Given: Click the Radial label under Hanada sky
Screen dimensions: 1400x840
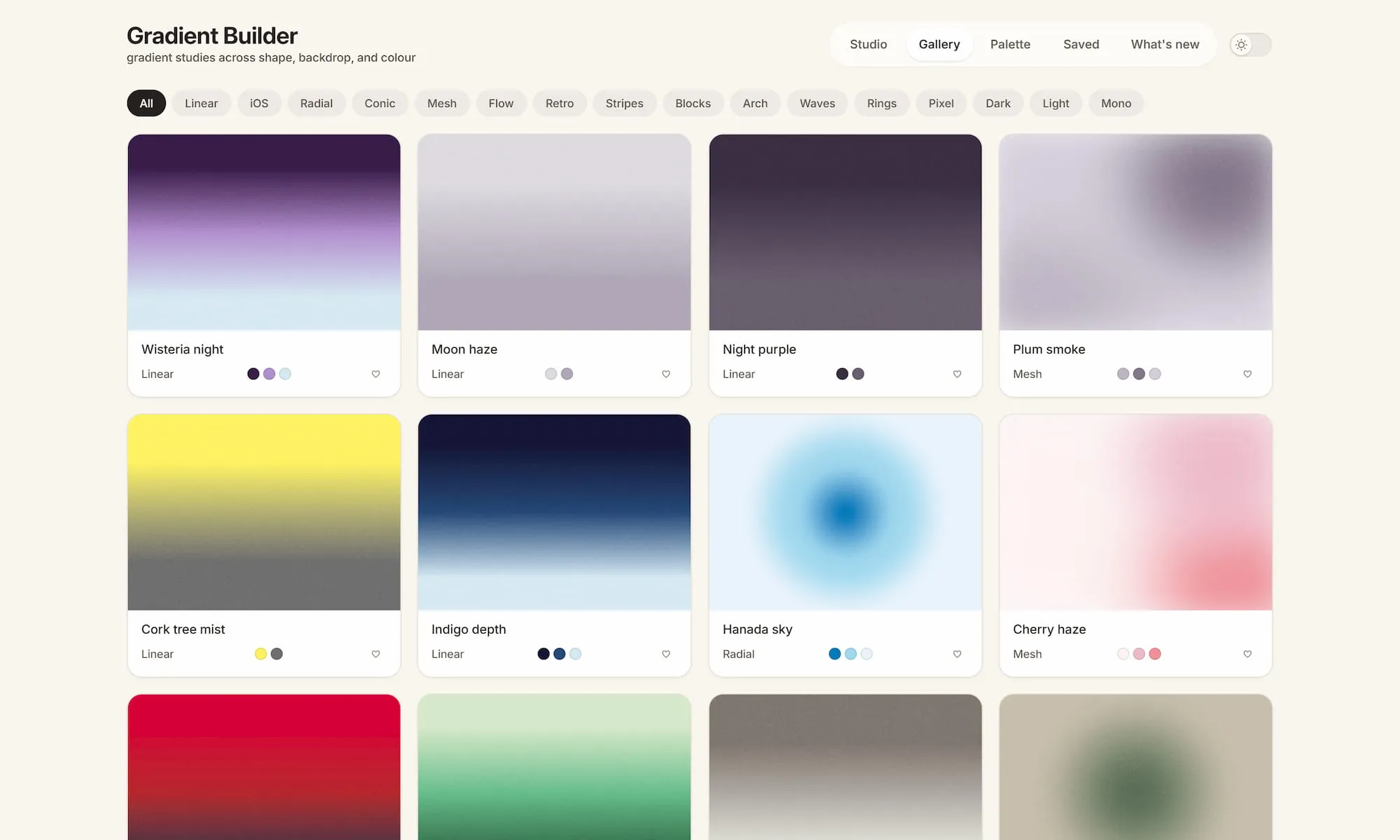Looking at the screenshot, I should (x=738, y=654).
